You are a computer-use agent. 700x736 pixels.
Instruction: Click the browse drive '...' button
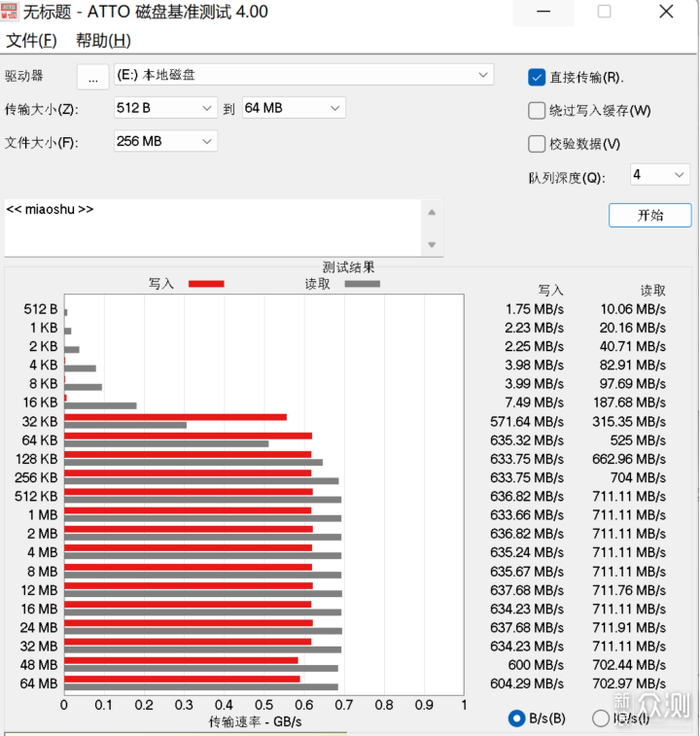point(93,77)
